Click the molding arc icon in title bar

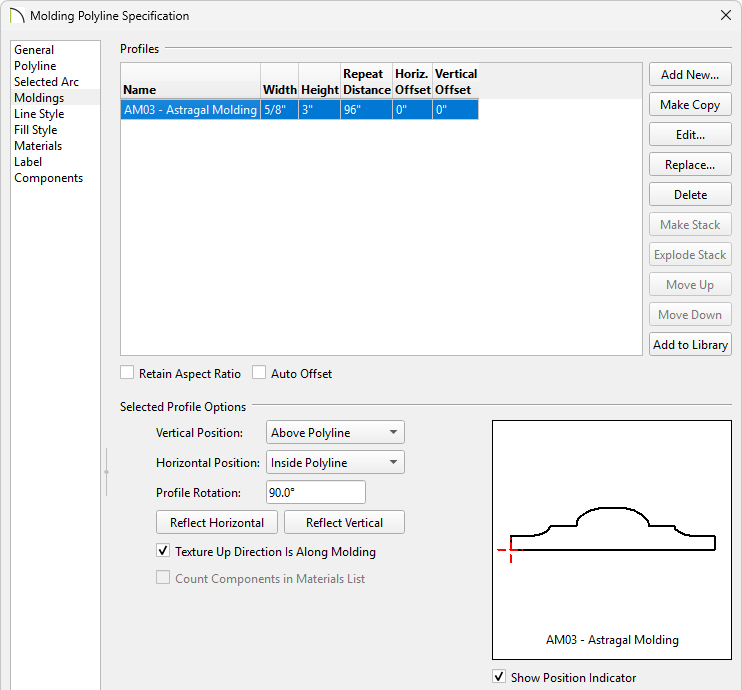[x=17, y=16]
